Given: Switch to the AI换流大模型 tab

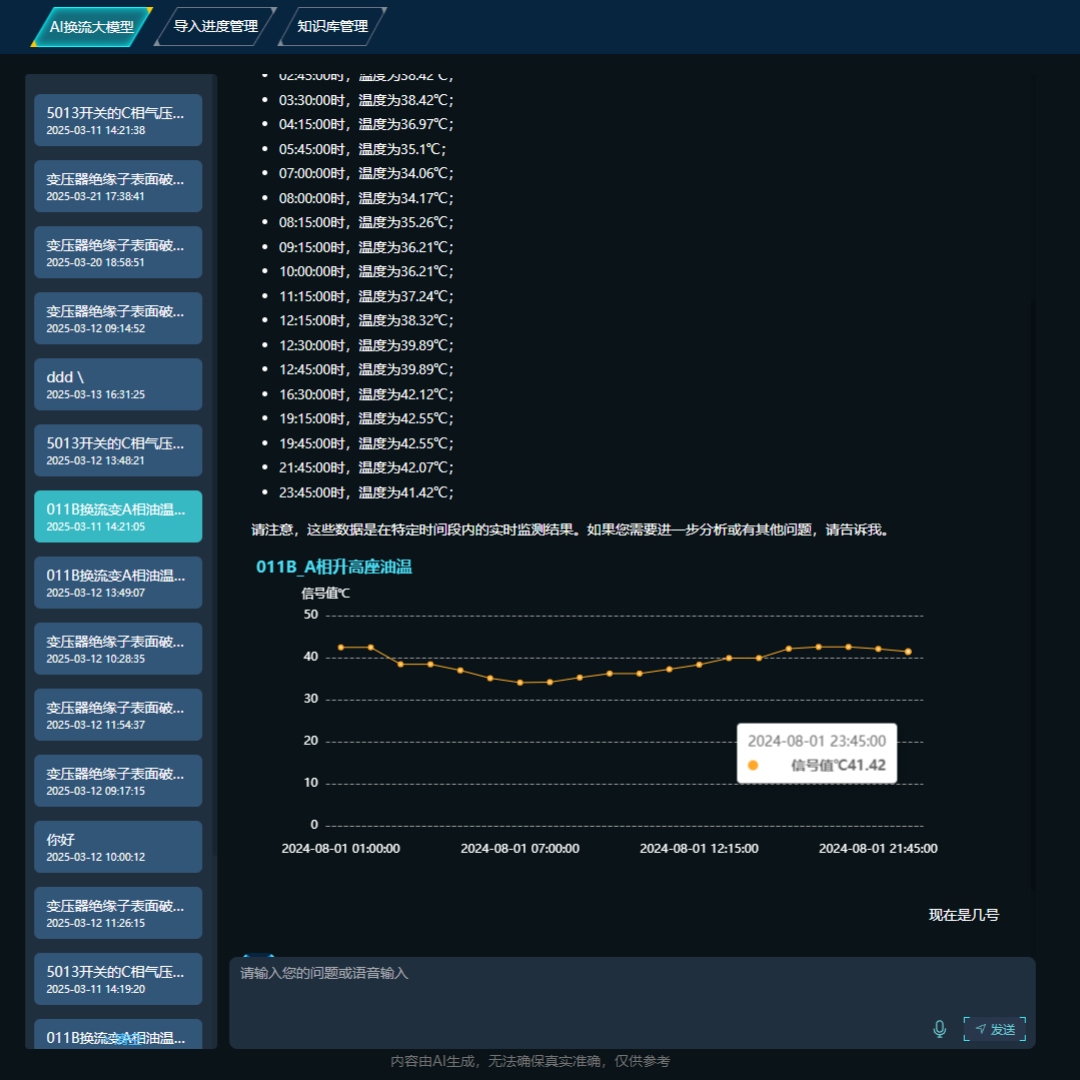Looking at the screenshot, I should click(x=92, y=27).
